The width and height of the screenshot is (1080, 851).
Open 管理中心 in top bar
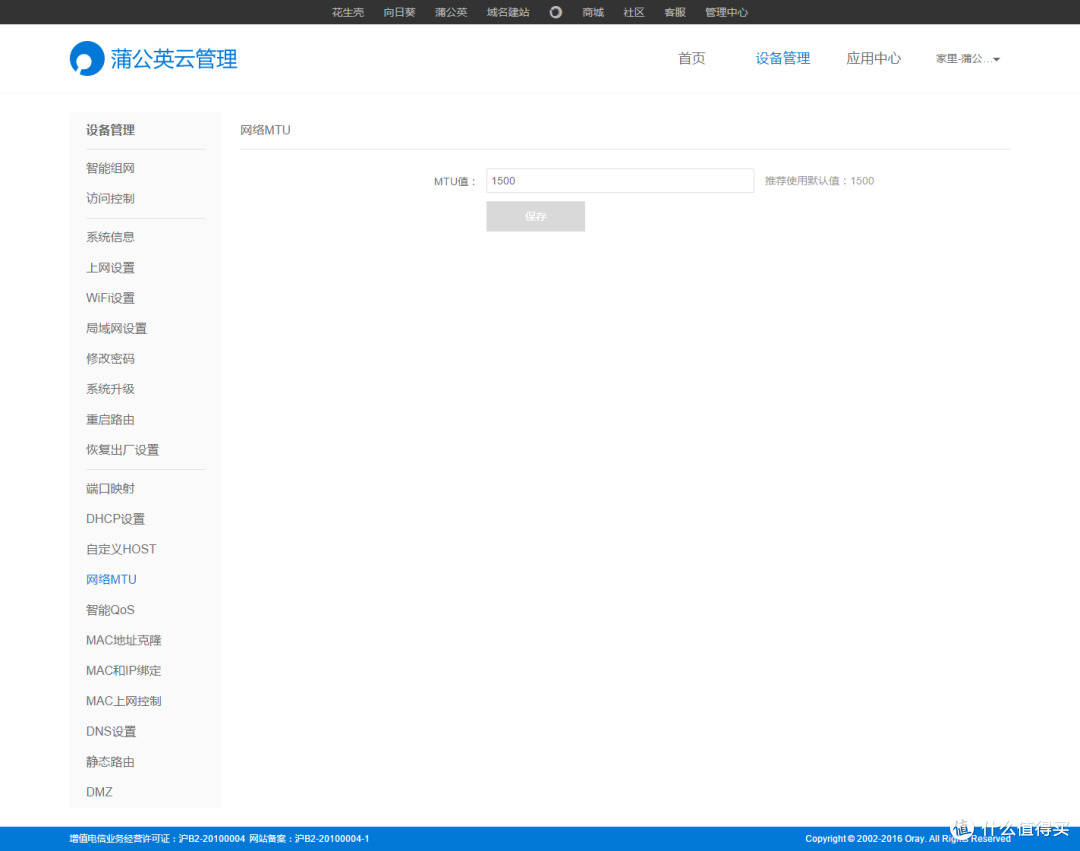click(726, 12)
